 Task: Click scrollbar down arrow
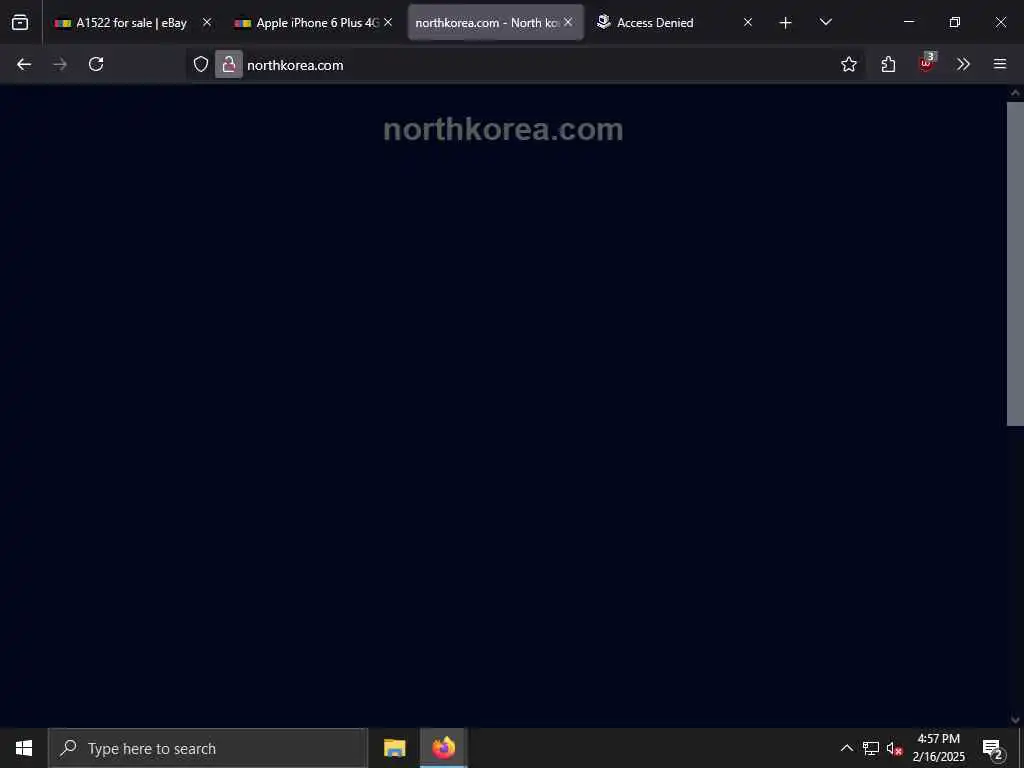pyautogui.click(x=1015, y=720)
